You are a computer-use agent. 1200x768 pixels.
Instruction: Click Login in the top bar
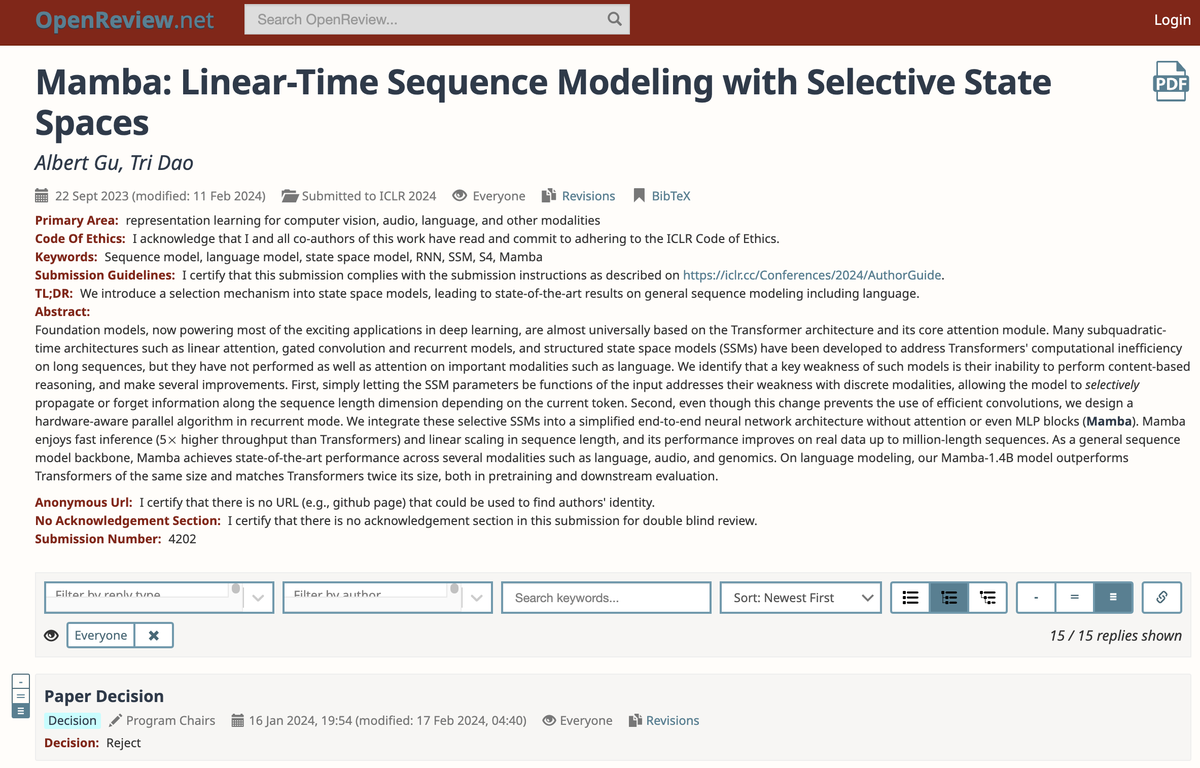[1172, 20]
